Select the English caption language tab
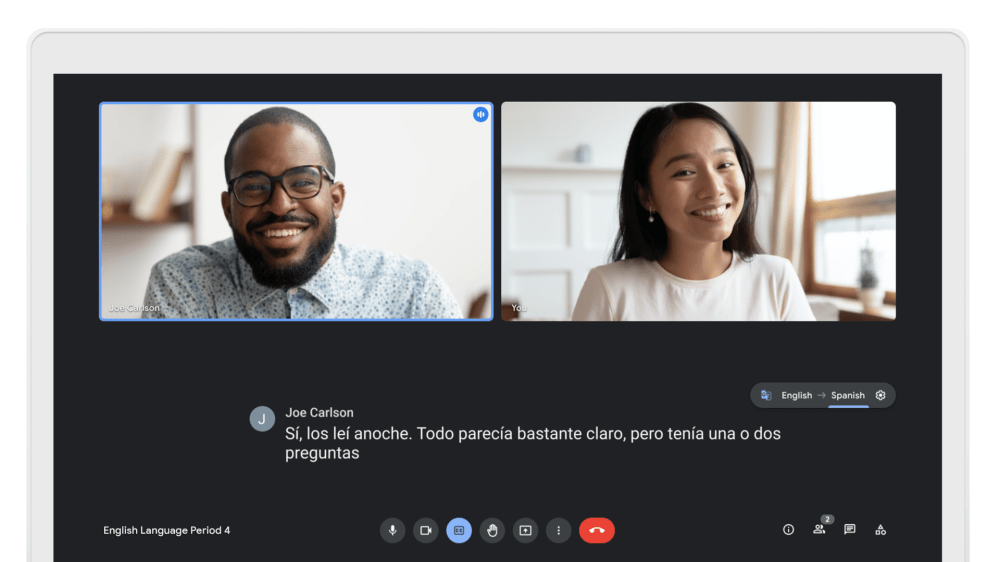Image resolution: width=1000 pixels, height=562 pixels. (x=796, y=395)
